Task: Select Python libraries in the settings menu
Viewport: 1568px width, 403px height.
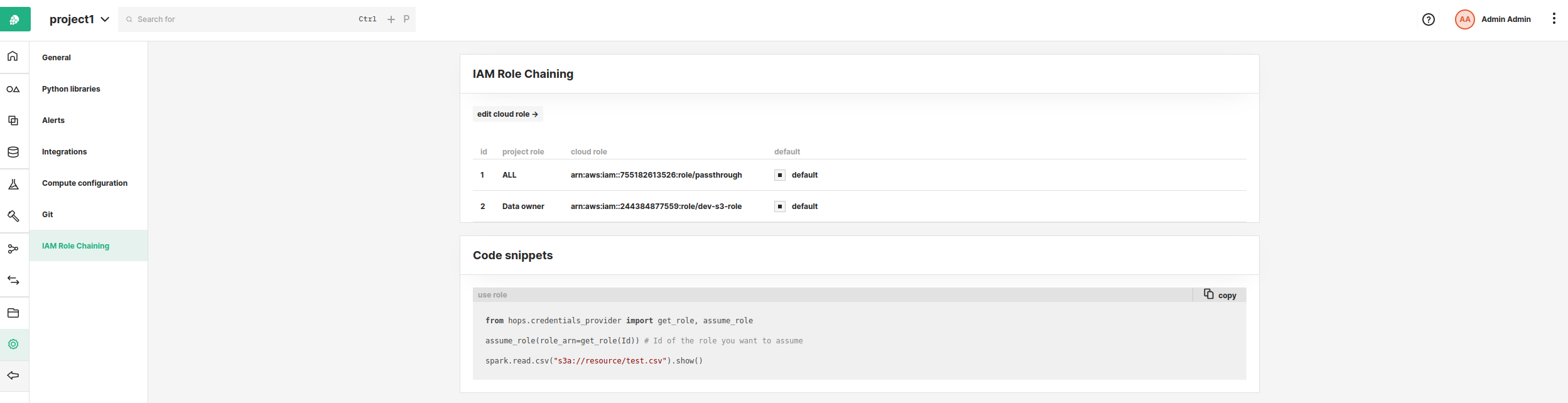Action: point(71,89)
